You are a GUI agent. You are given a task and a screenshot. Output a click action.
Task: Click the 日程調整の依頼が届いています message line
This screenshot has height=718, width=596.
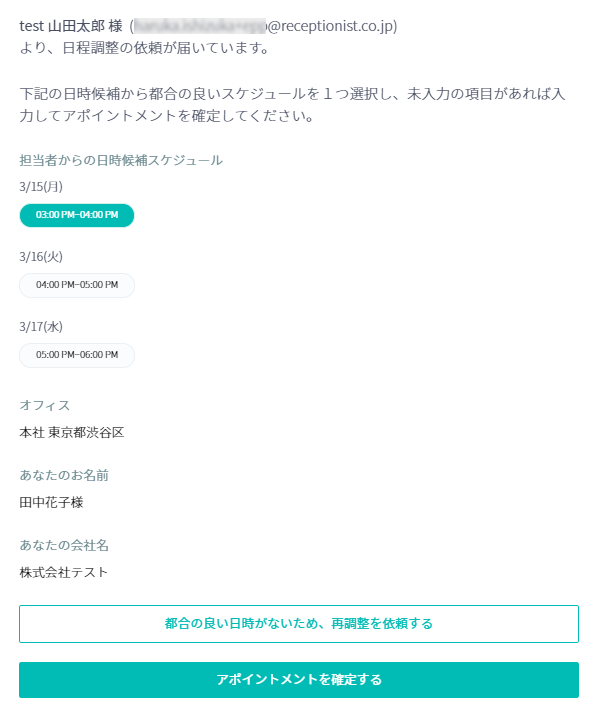[x=145, y=48]
